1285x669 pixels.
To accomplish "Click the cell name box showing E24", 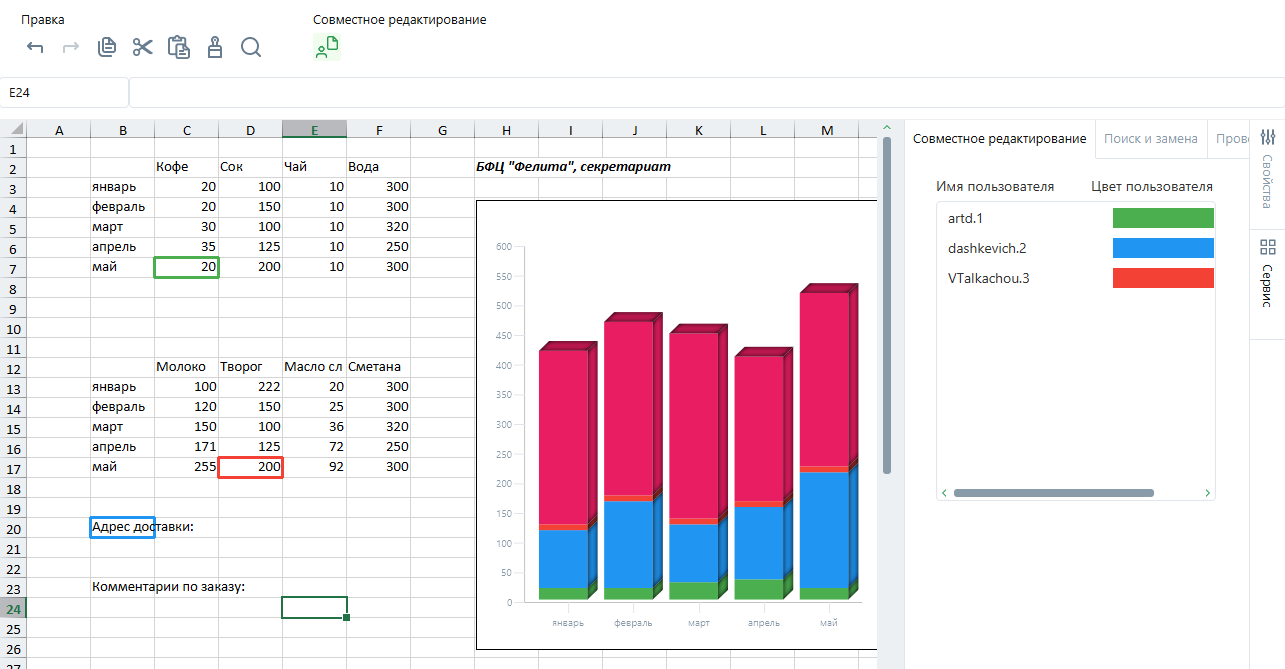I will click(x=64, y=92).
